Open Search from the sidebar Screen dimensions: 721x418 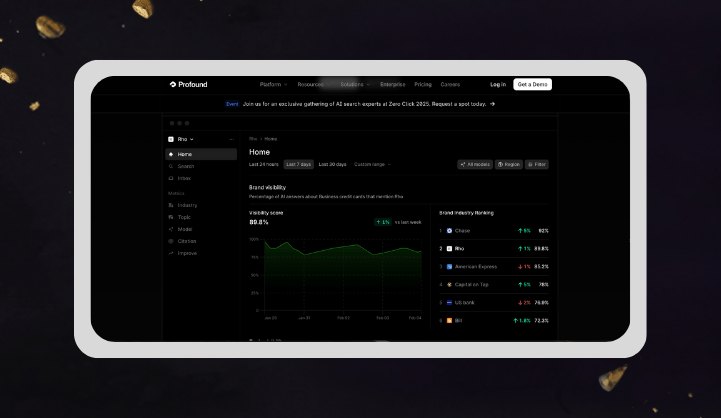(185, 166)
